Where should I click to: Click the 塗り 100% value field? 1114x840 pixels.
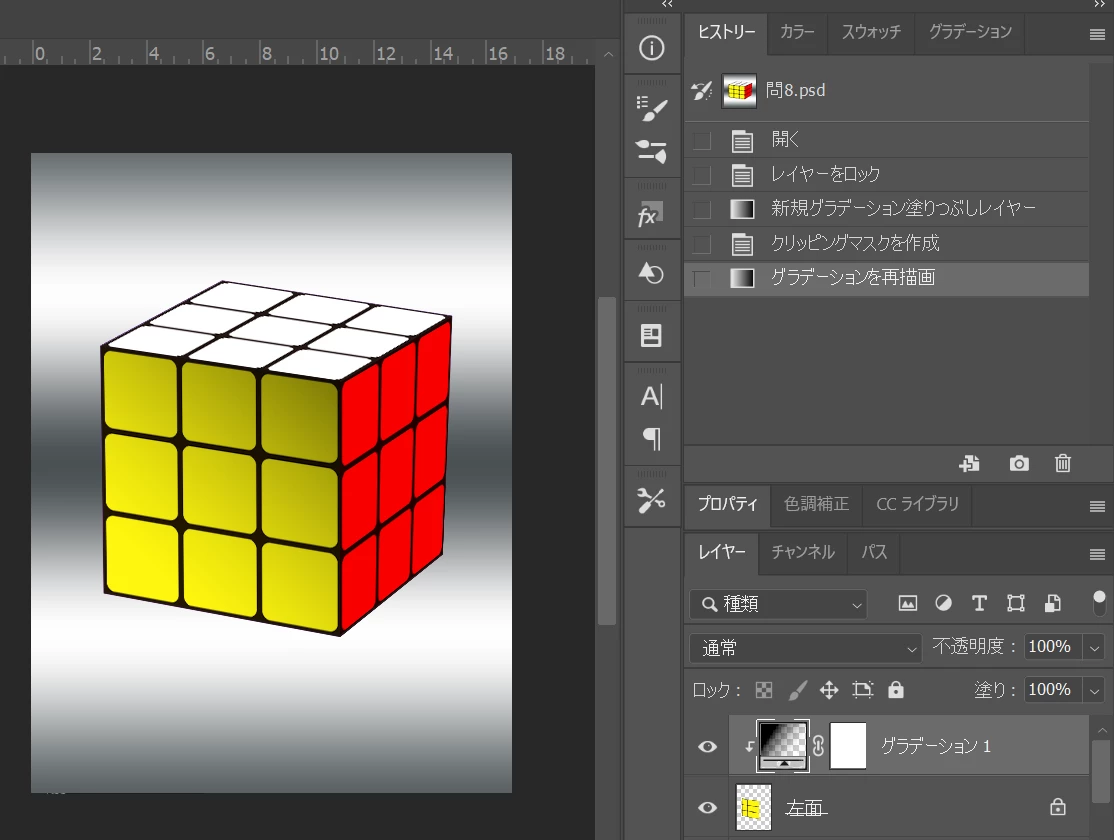pyautogui.click(x=1053, y=689)
